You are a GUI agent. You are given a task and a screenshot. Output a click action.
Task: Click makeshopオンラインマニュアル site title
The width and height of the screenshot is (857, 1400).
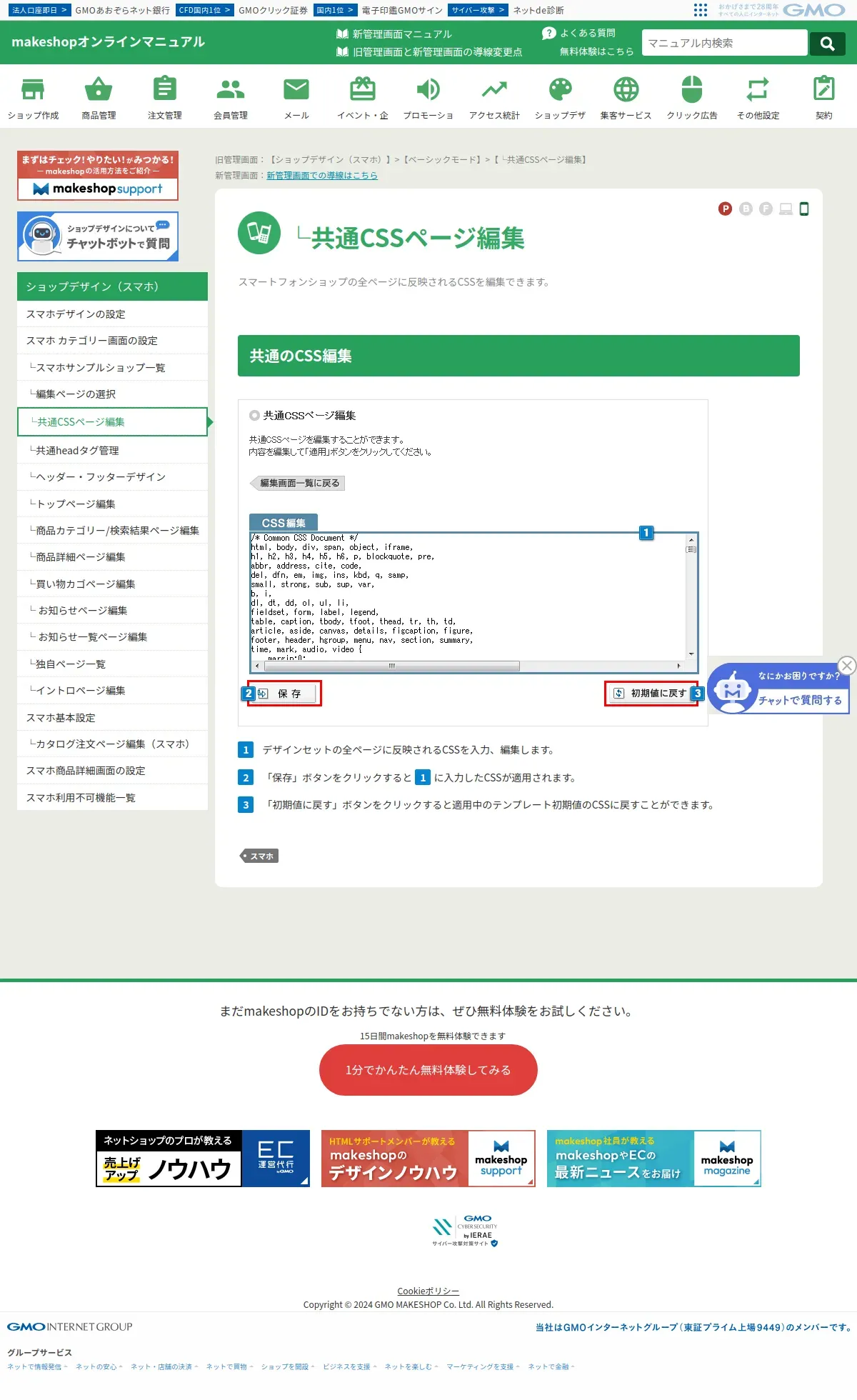click(108, 41)
